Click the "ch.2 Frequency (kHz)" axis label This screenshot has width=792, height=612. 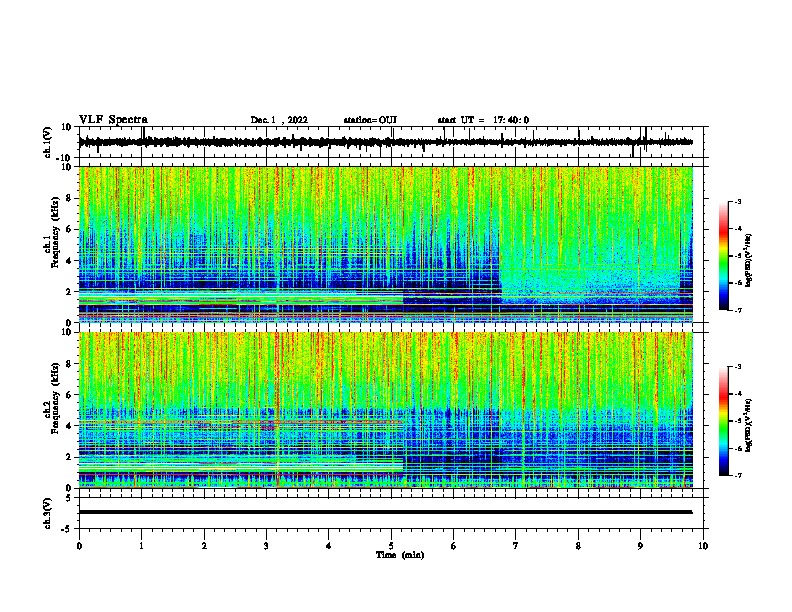pyautogui.click(x=52, y=398)
